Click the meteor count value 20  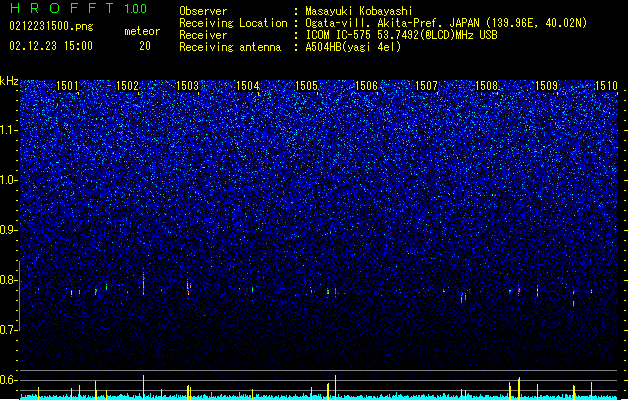click(145, 46)
